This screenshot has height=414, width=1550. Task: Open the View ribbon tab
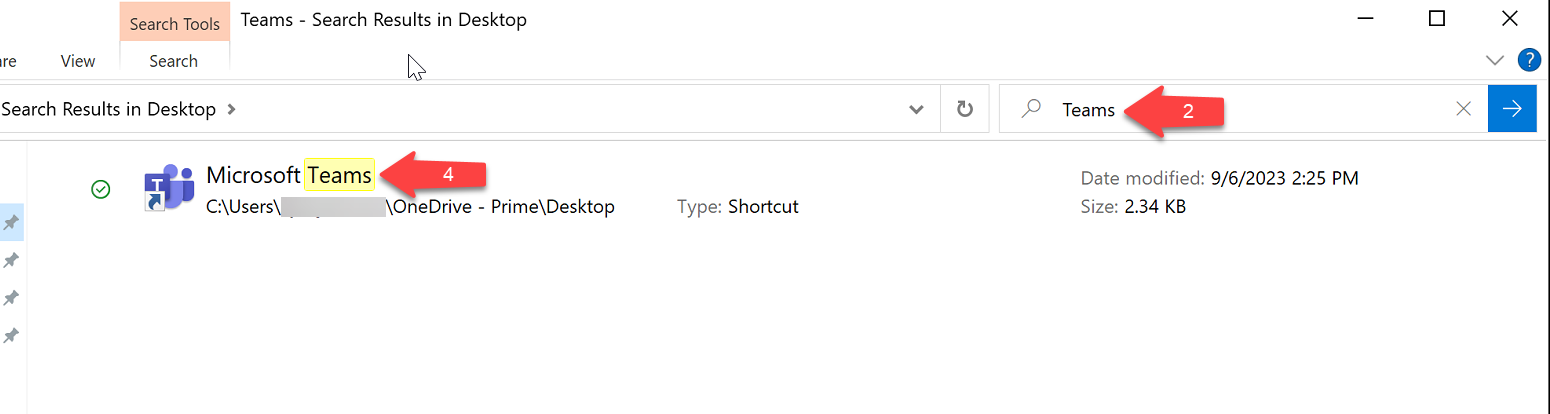click(78, 61)
